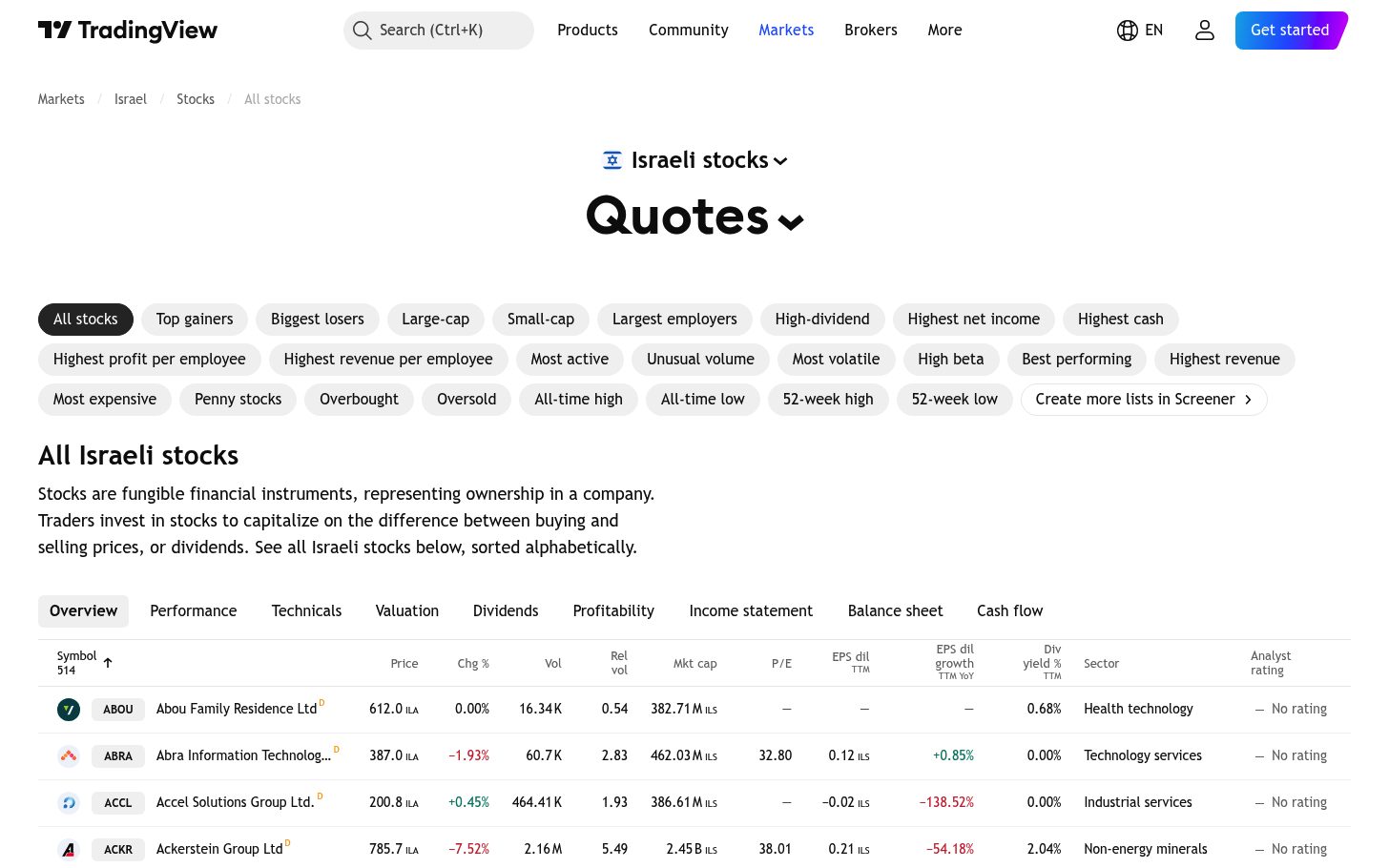Select the Small-cap chip

click(x=541, y=320)
